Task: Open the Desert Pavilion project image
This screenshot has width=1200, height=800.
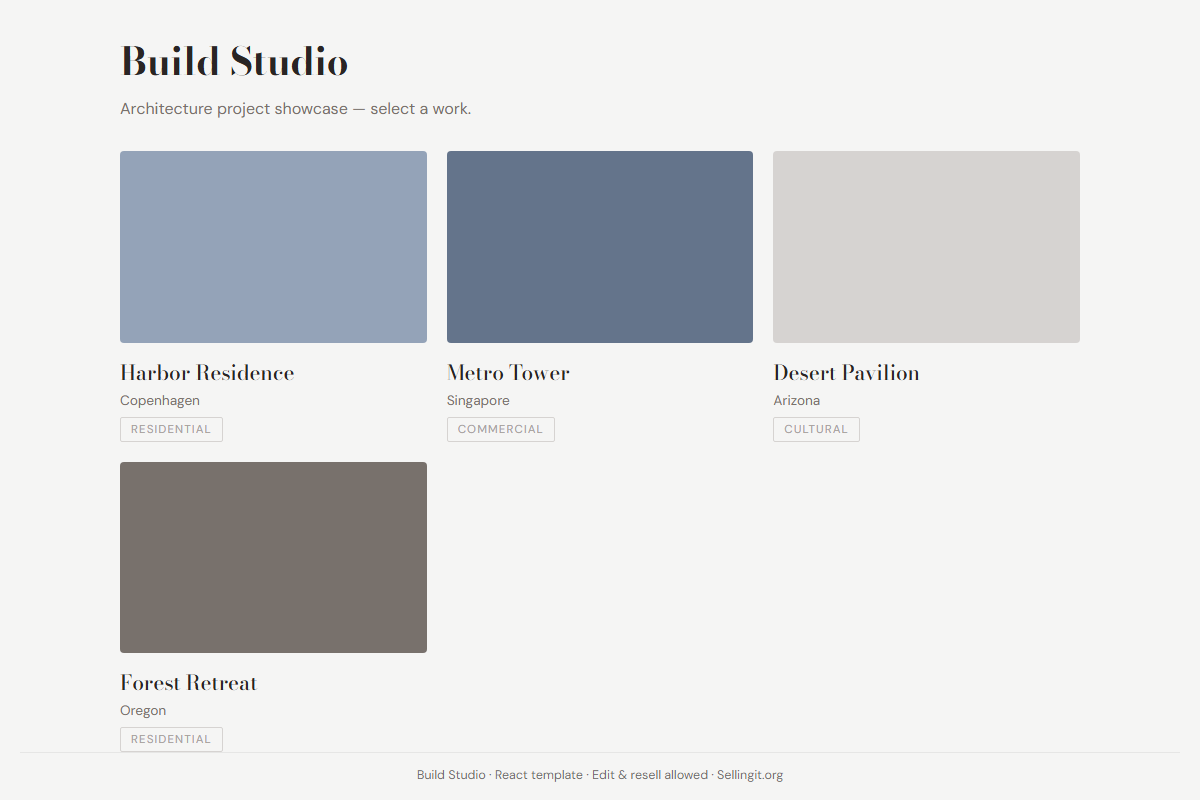Action: pyautogui.click(x=926, y=247)
